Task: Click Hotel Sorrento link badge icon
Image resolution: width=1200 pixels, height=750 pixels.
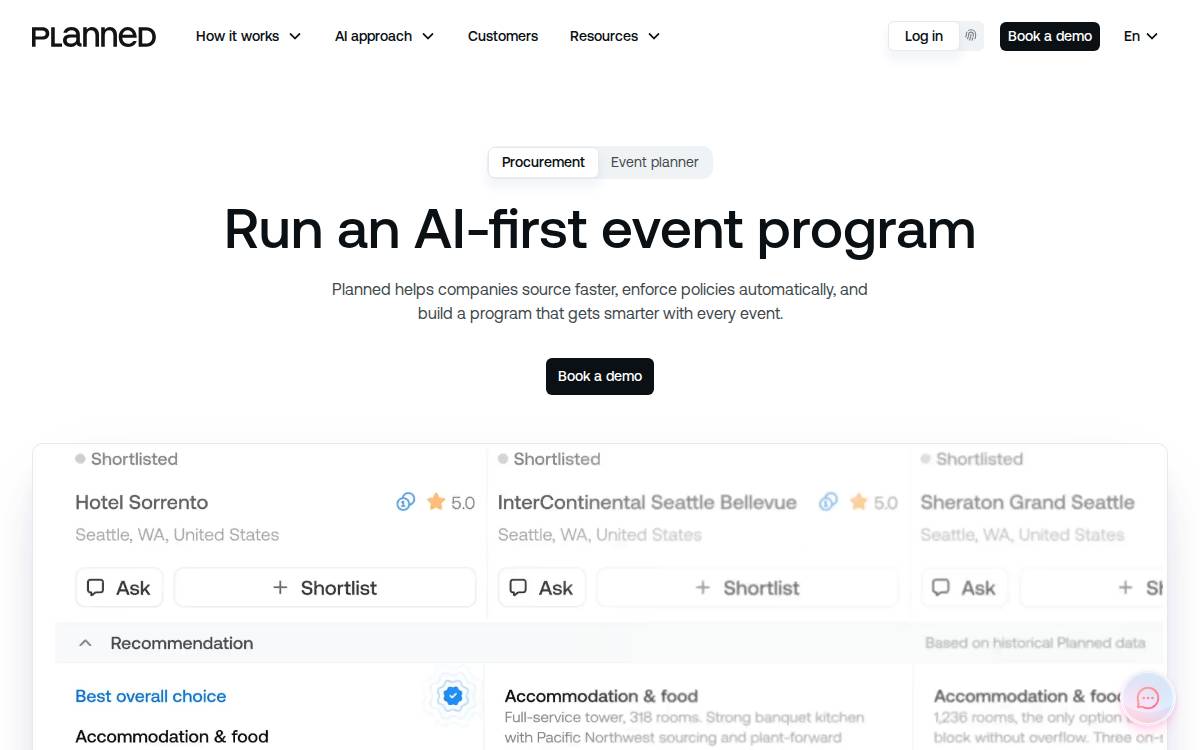Action: [405, 502]
